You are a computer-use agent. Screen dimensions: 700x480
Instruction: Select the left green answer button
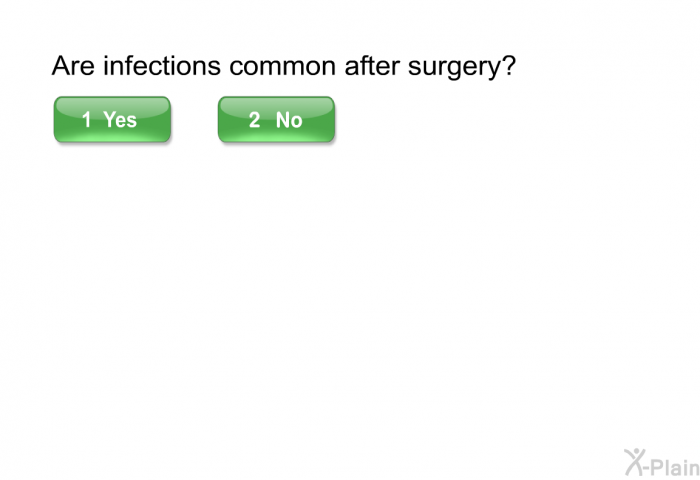(x=112, y=120)
